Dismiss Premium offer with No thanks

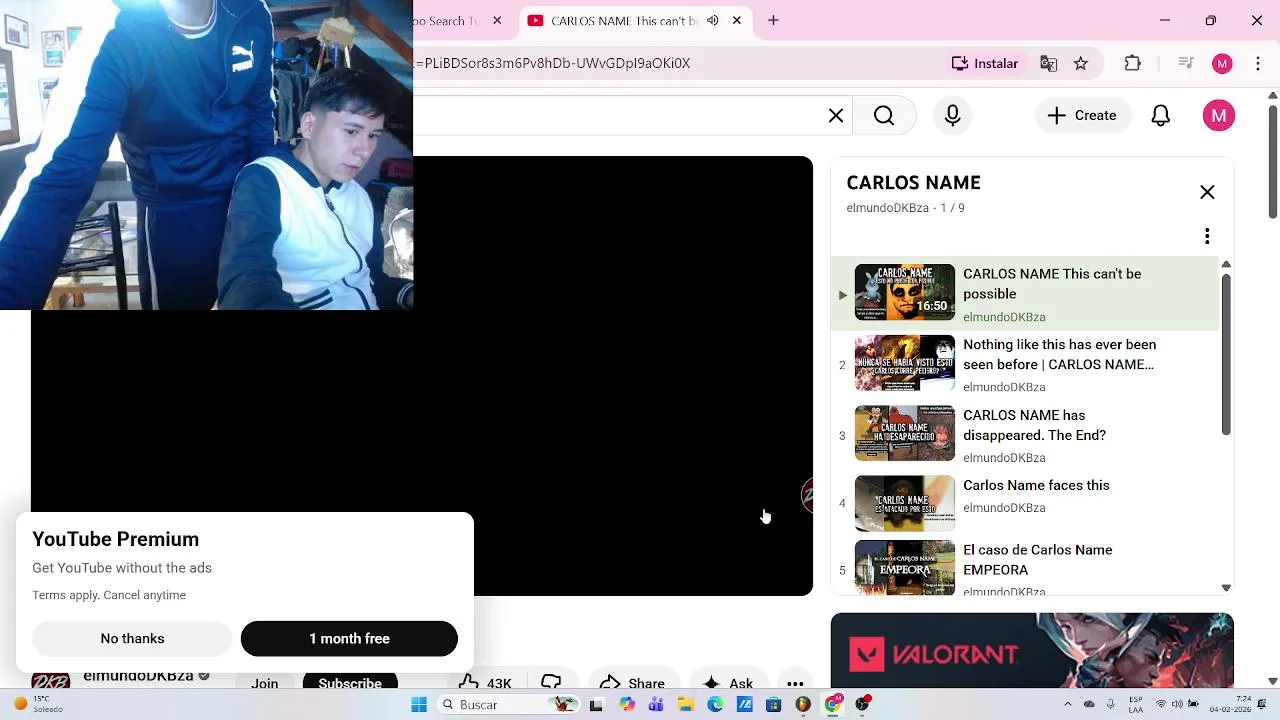click(x=132, y=638)
